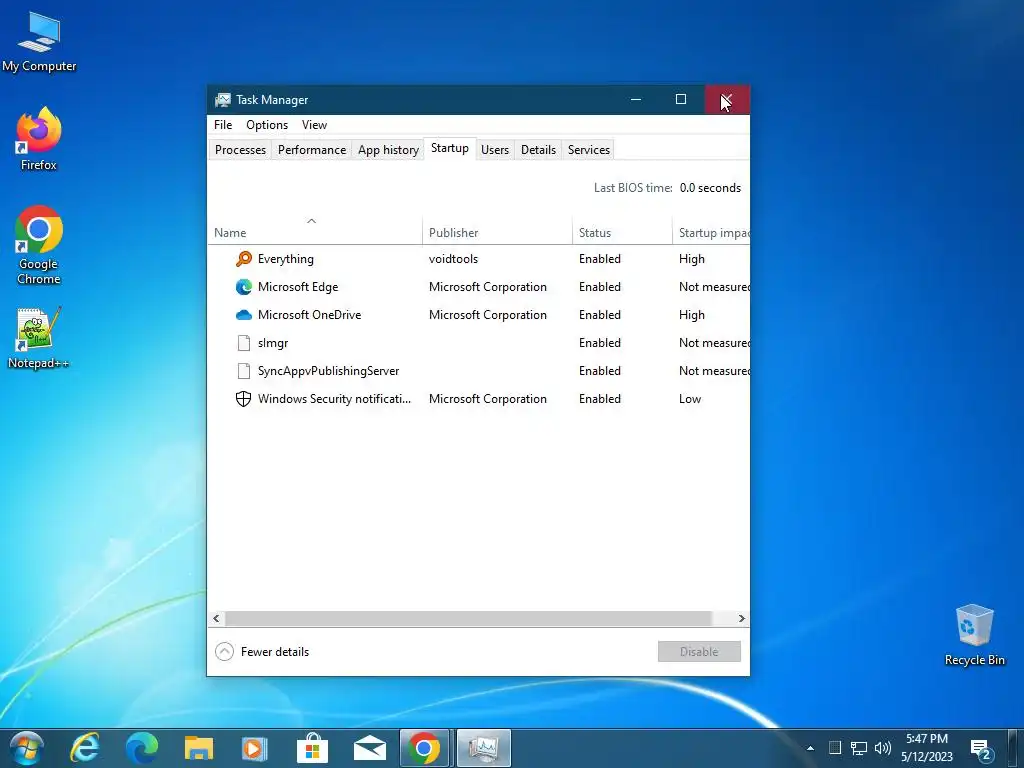Switch to the Services tab
Viewport: 1024px width, 768px height.
pyautogui.click(x=588, y=150)
